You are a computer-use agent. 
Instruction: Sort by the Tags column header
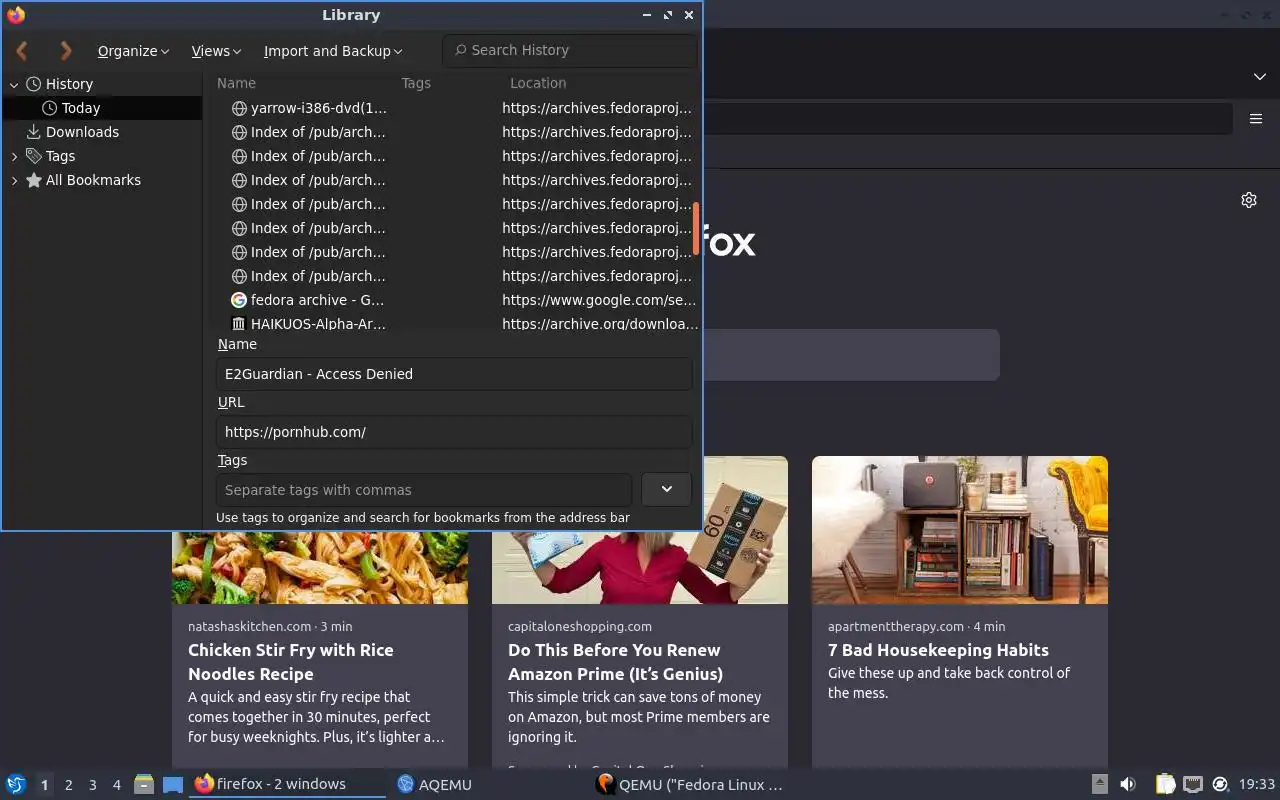416,83
